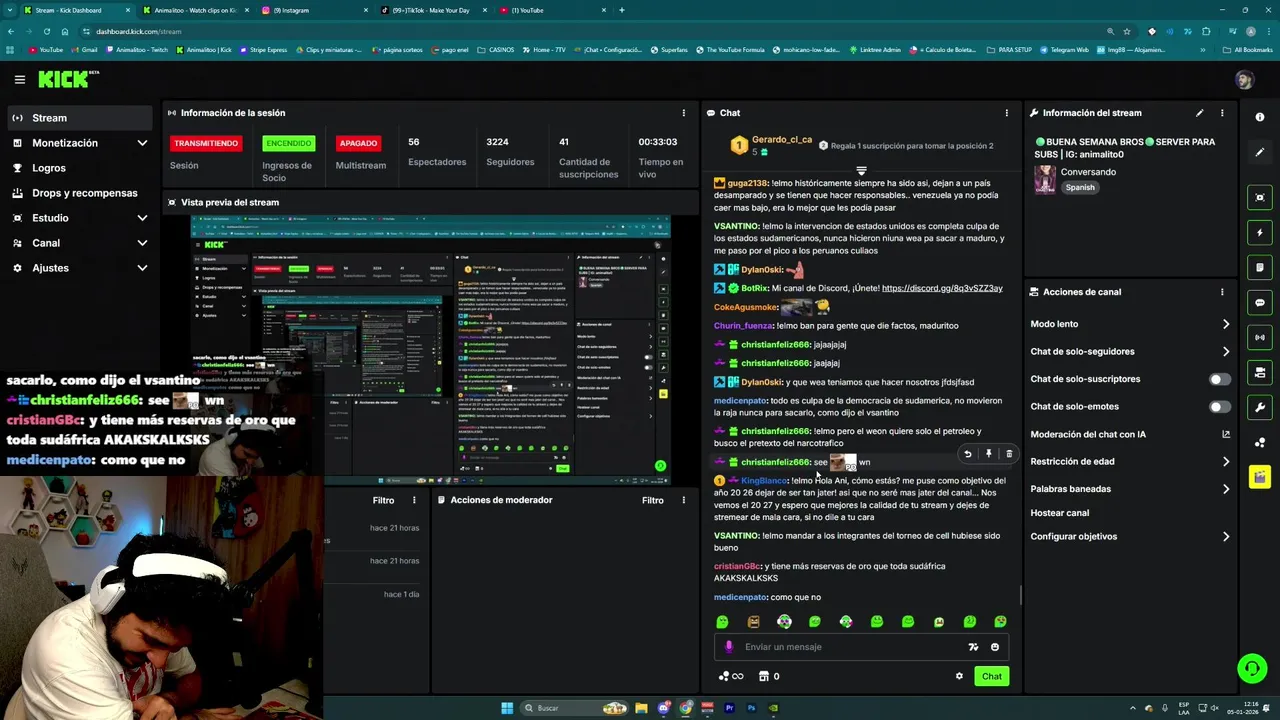
Task: Open the YouTube bookmark in bookmarks bar
Action: (46, 49)
